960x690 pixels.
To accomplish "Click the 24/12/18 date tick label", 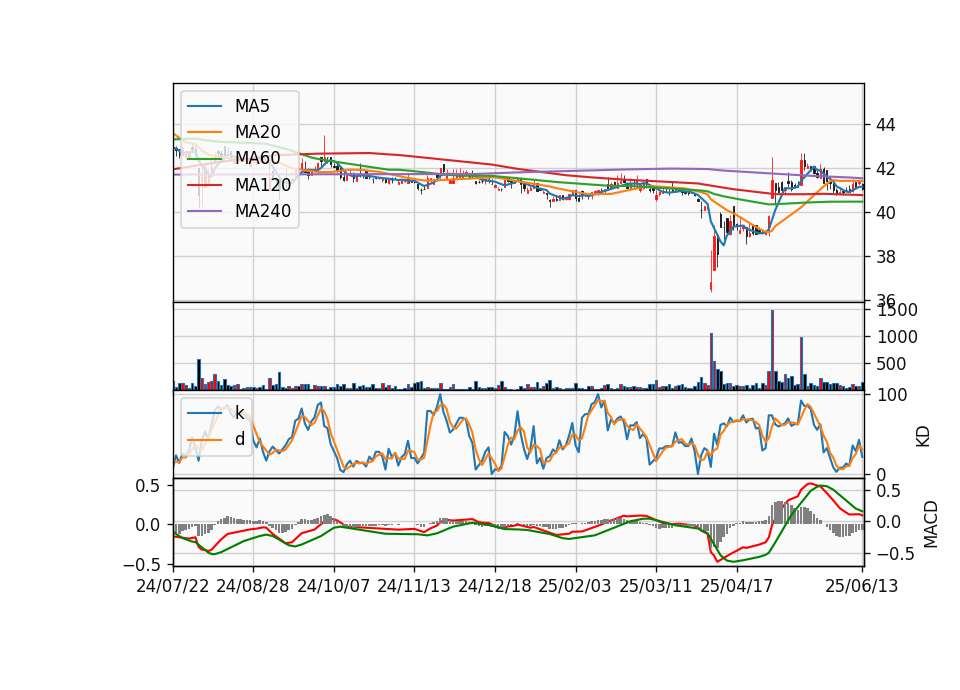I will coord(495,586).
